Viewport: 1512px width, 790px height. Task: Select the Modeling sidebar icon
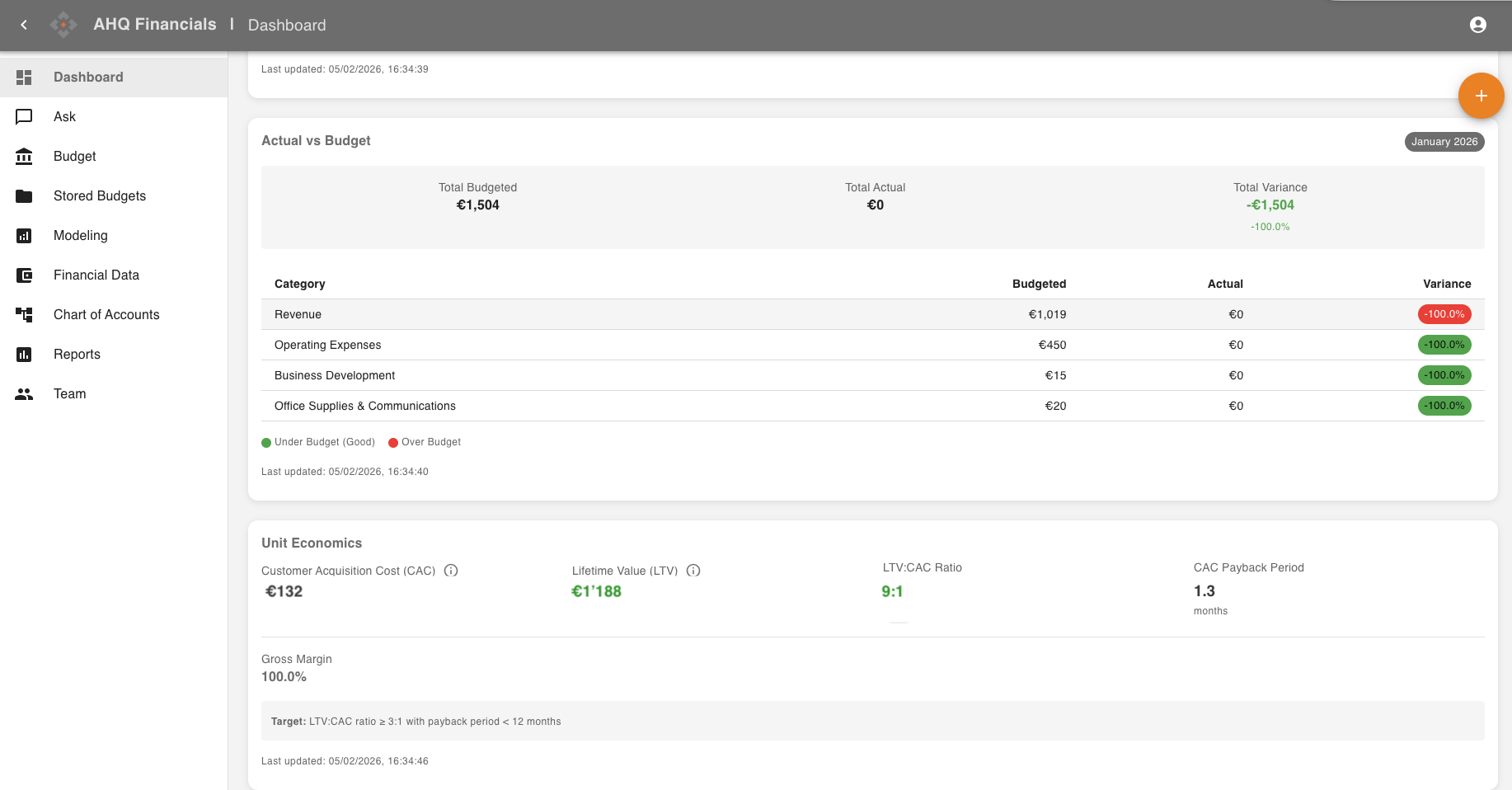pos(24,236)
